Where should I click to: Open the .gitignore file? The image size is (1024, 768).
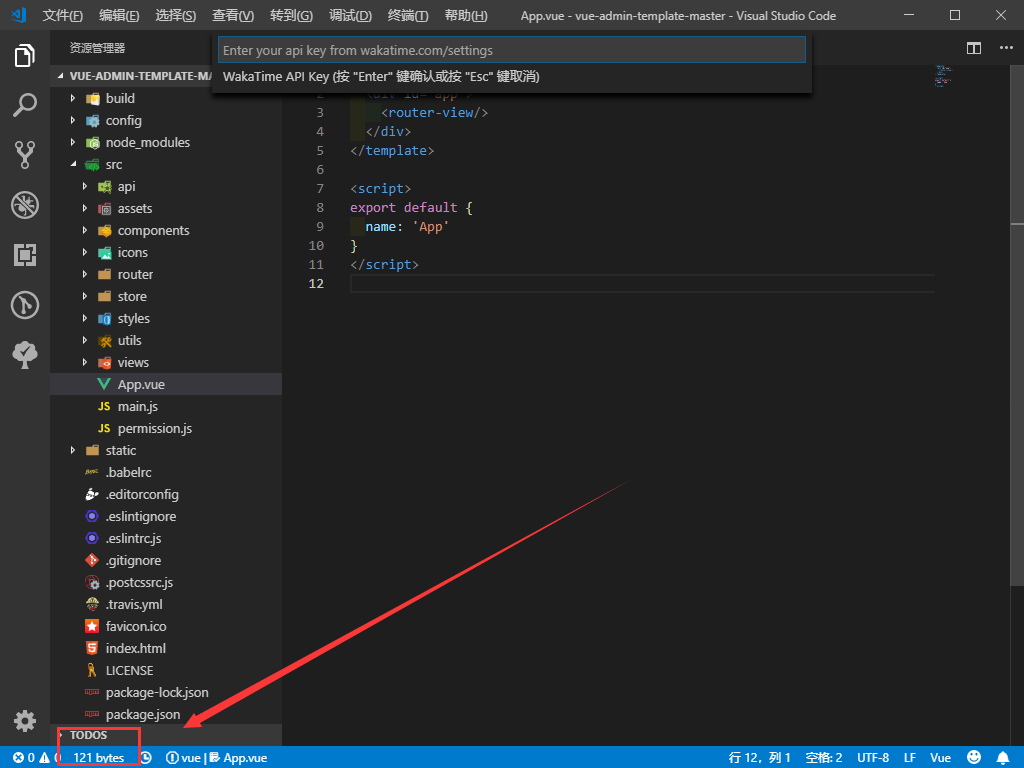click(x=166, y=560)
